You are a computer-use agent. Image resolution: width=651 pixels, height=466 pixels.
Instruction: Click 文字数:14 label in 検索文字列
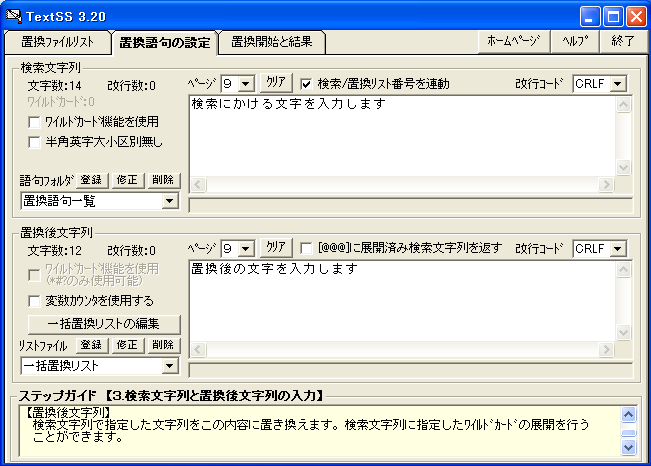click(x=54, y=86)
